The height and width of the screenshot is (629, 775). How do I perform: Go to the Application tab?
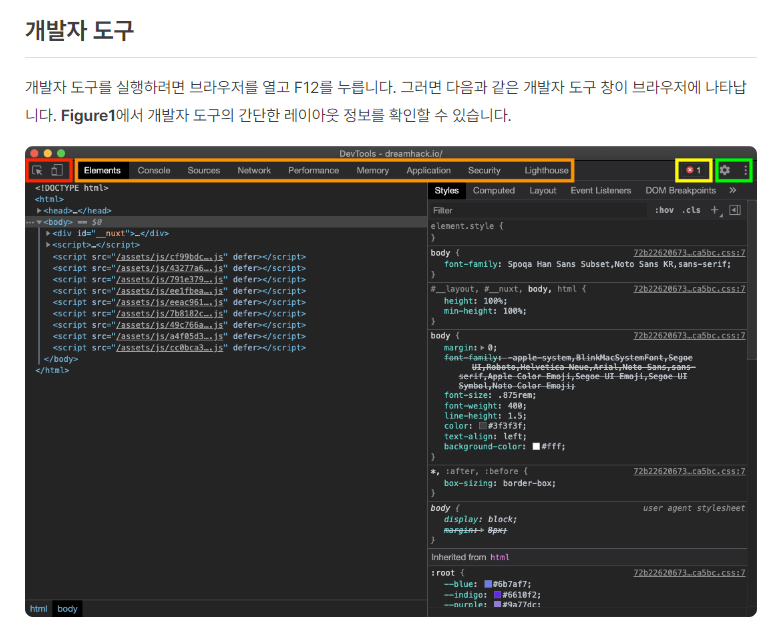pyautogui.click(x=429, y=170)
